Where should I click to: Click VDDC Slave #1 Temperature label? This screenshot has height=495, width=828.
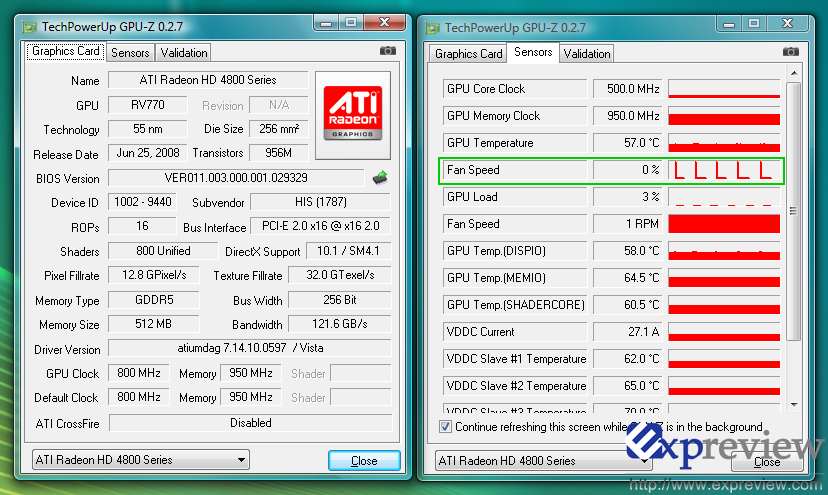(x=515, y=359)
